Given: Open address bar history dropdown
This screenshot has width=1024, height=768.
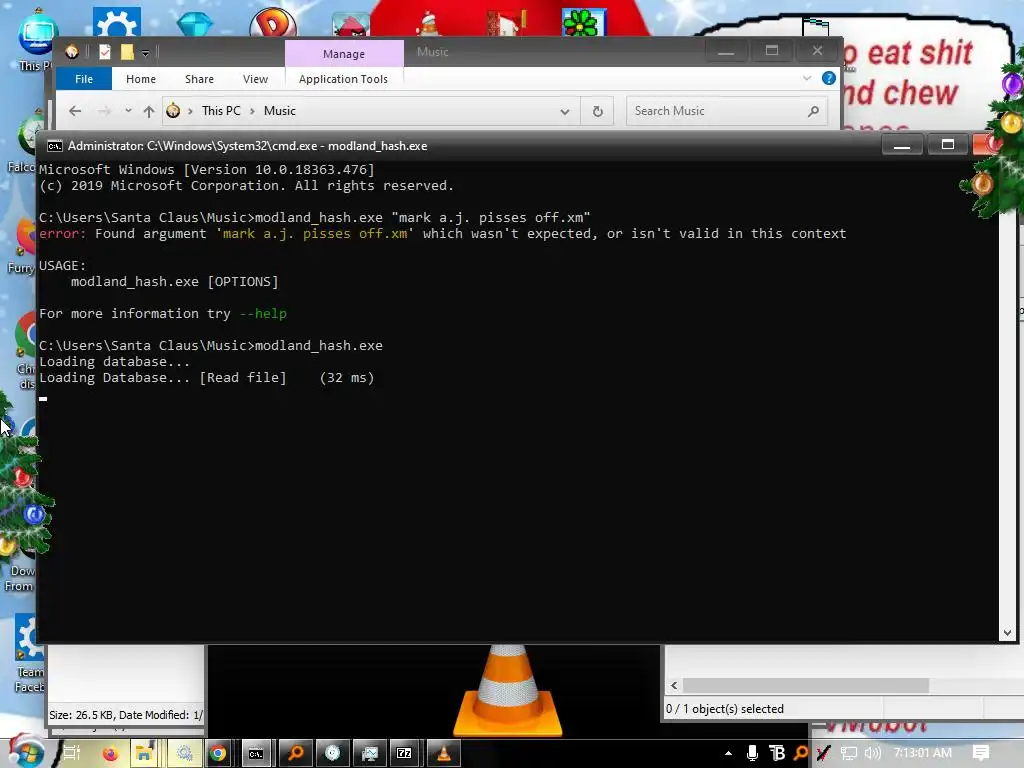Looking at the screenshot, I should pos(565,112).
